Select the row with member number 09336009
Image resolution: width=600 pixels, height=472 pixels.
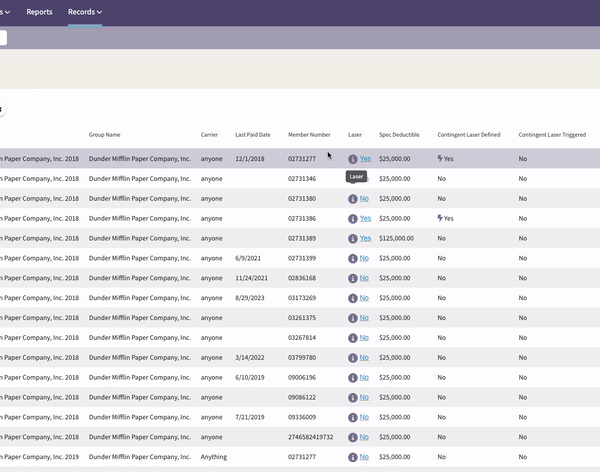tap(300, 417)
